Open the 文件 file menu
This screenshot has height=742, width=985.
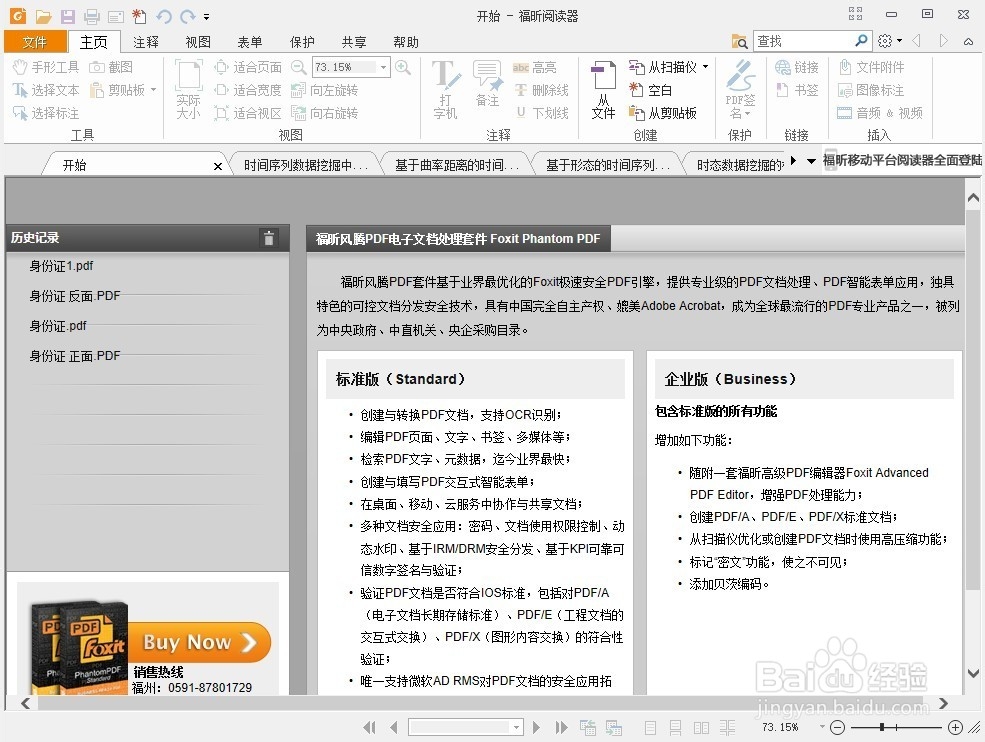pos(35,41)
